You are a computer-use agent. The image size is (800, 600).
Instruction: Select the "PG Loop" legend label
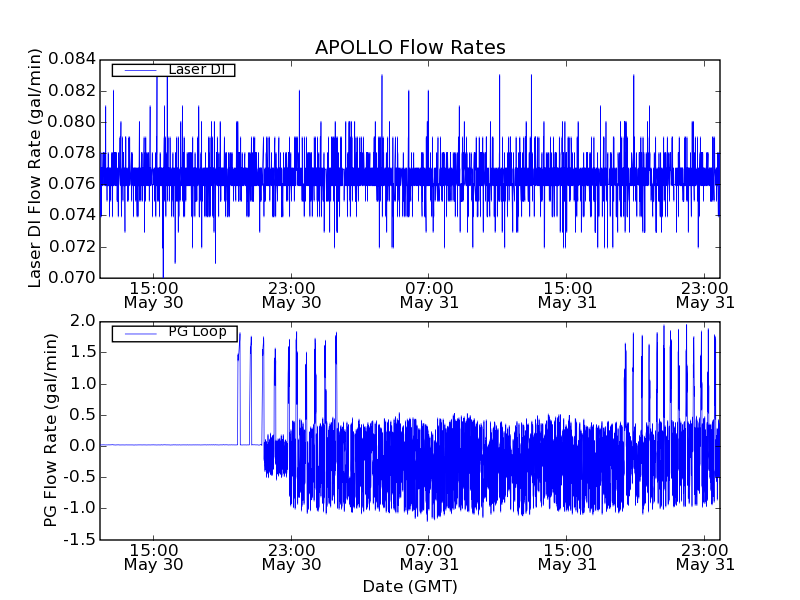[197, 332]
